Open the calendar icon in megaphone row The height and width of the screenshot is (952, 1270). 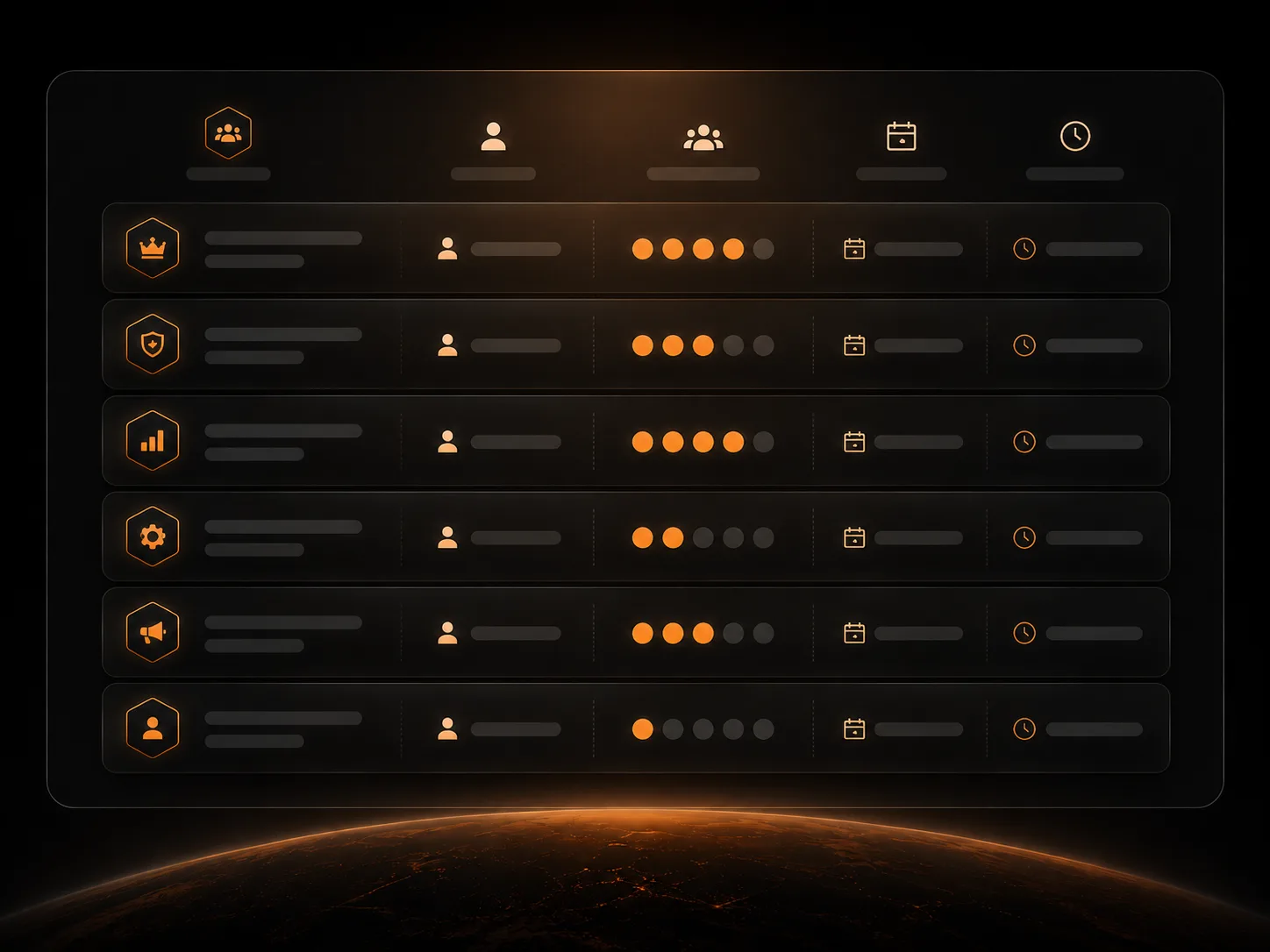point(854,633)
